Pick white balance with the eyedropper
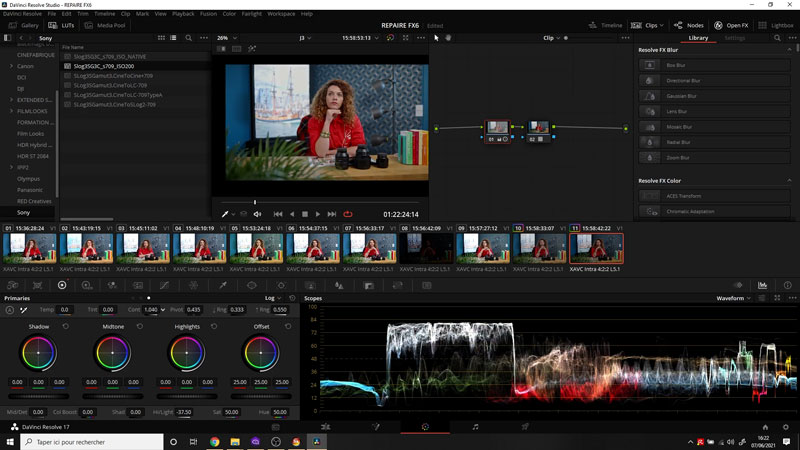Image resolution: width=800 pixels, height=450 pixels. click(23, 310)
